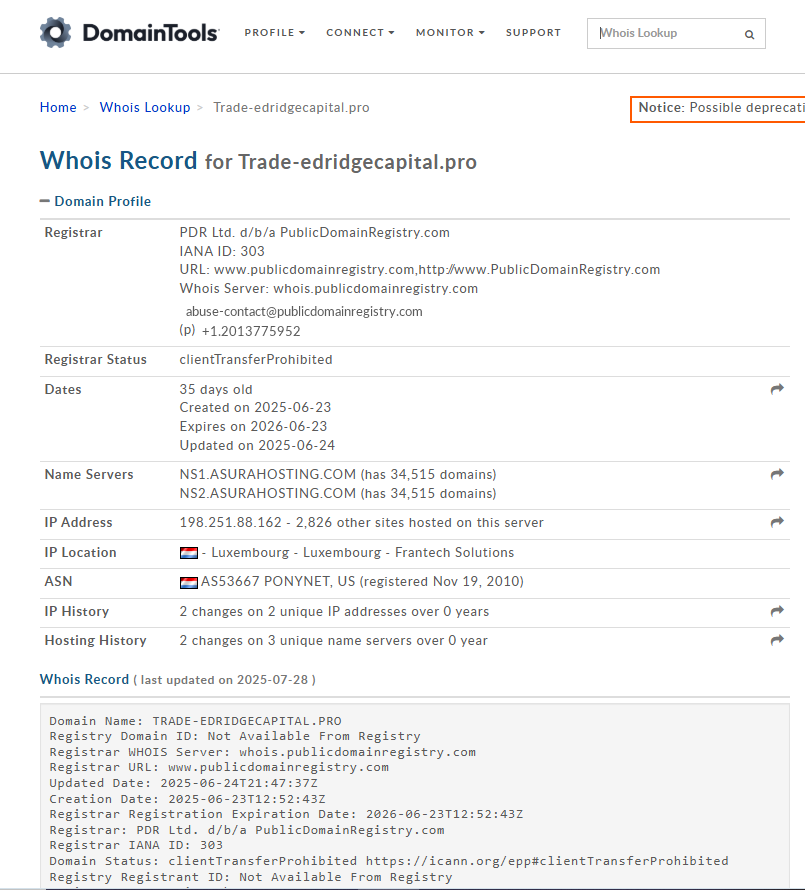
Task: Open the SUPPORT menu item
Action: click(x=533, y=33)
